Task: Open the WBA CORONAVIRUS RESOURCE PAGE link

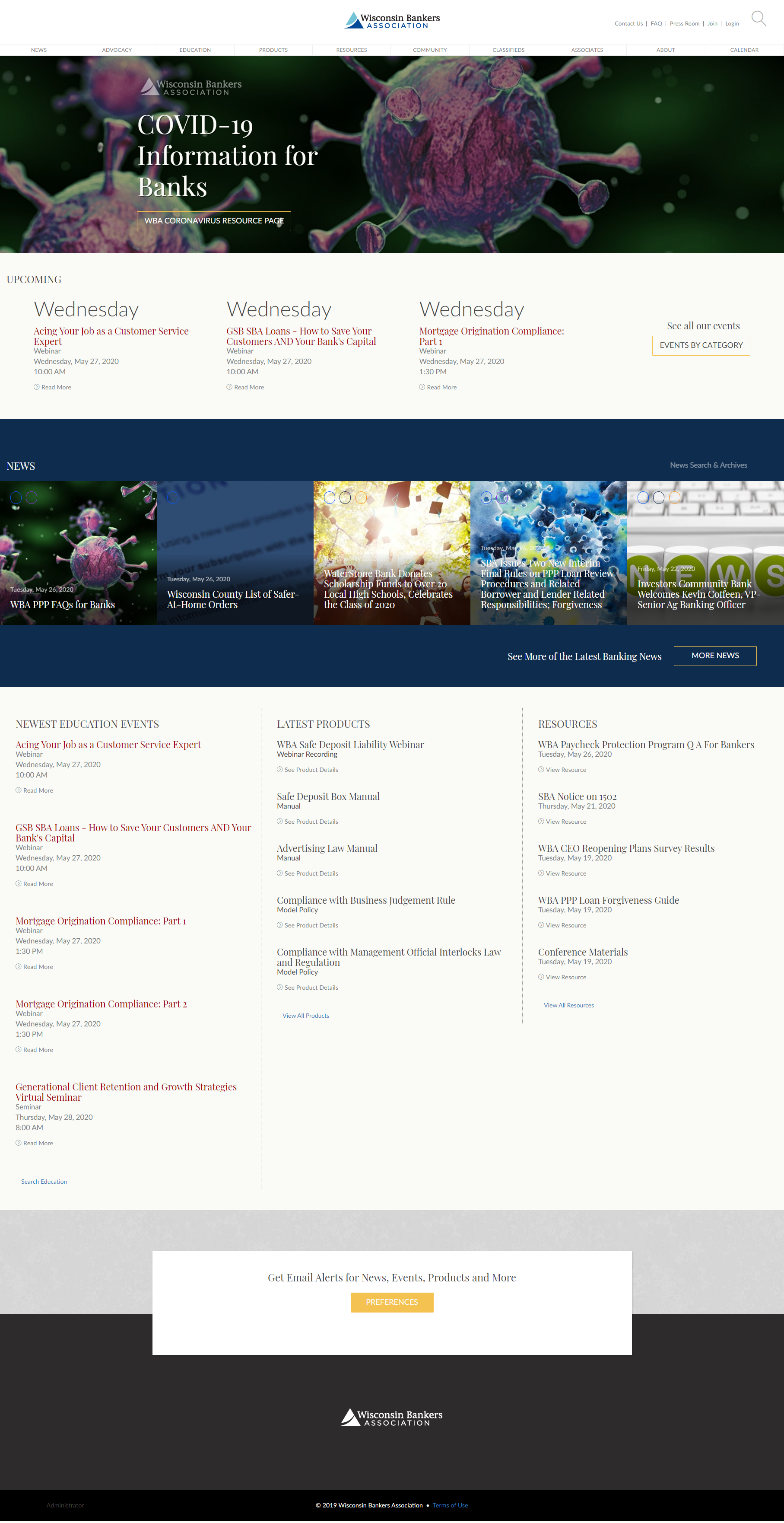Action: click(x=213, y=221)
